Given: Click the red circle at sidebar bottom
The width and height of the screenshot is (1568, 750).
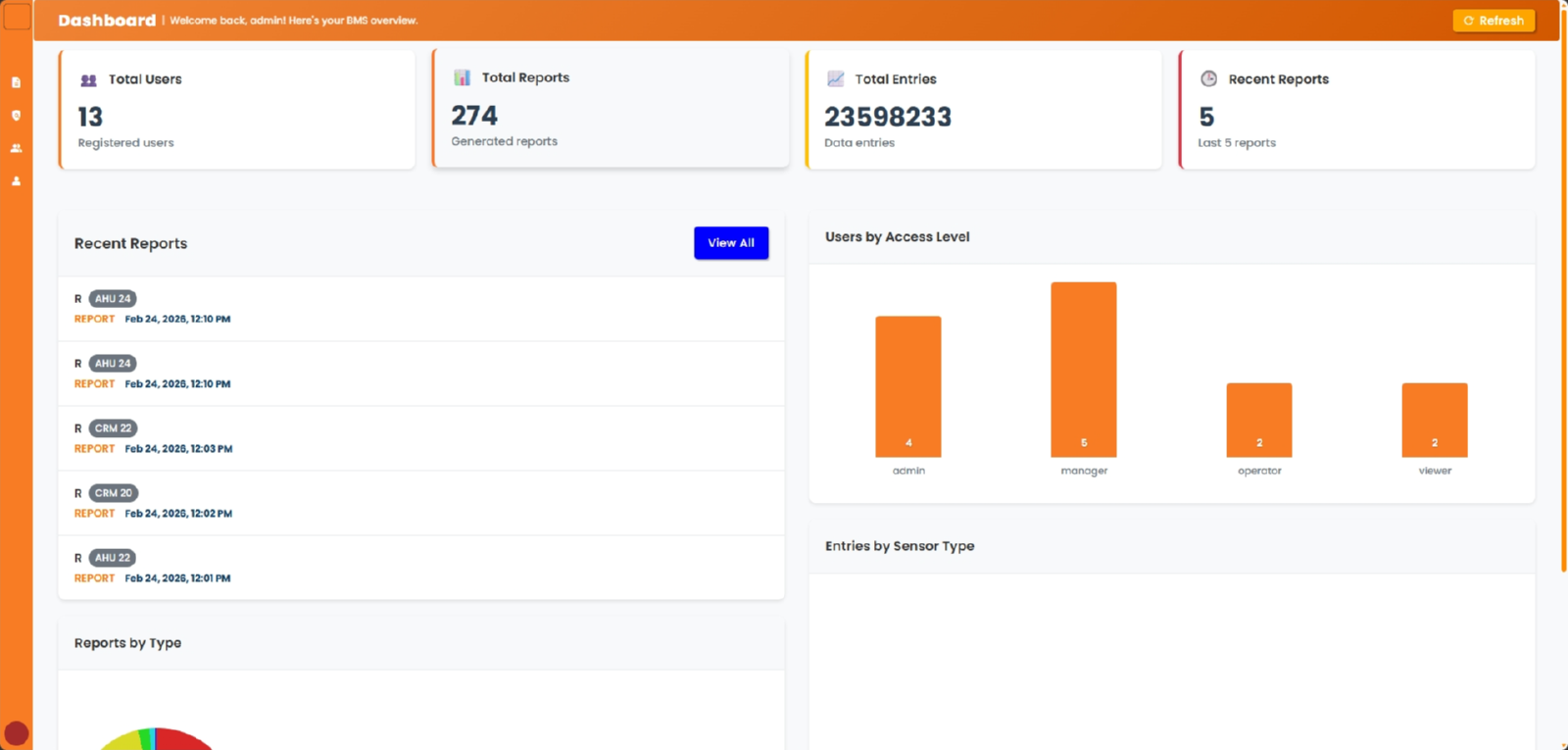Looking at the screenshot, I should click(x=16, y=733).
